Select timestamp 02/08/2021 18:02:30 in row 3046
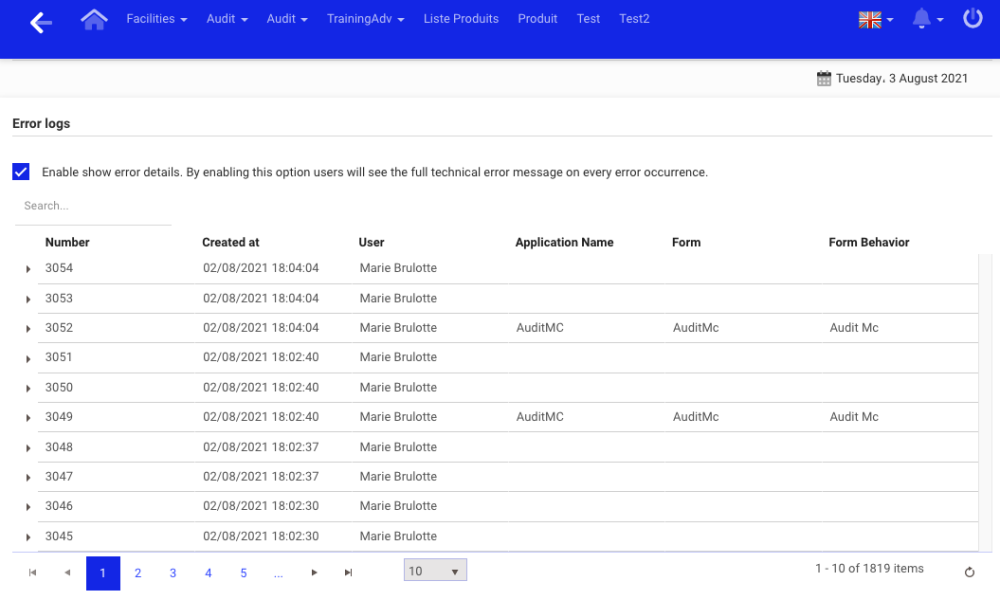This screenshot has width=1000, height=600. tap(261, 506)
